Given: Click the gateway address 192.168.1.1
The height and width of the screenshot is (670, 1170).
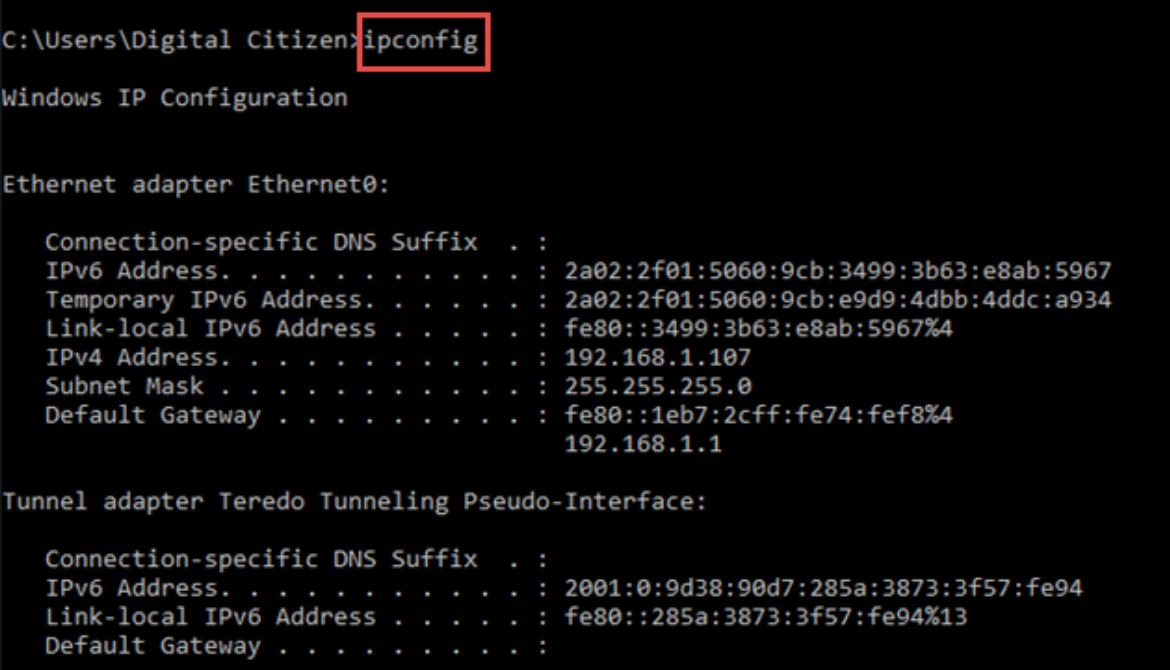Looking at the screenshot, I should (643, 444).
